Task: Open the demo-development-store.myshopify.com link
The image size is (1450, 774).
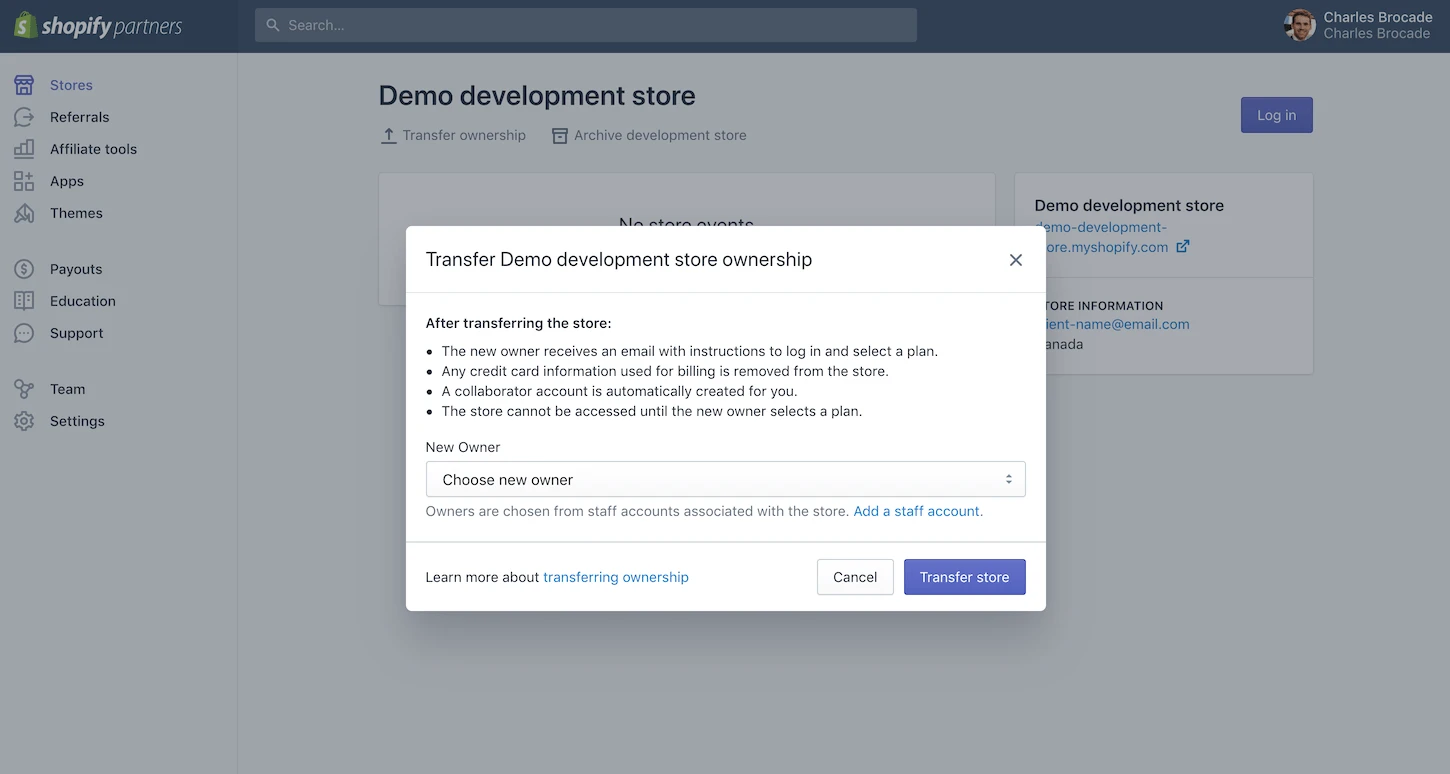Action: (1101, 237)
